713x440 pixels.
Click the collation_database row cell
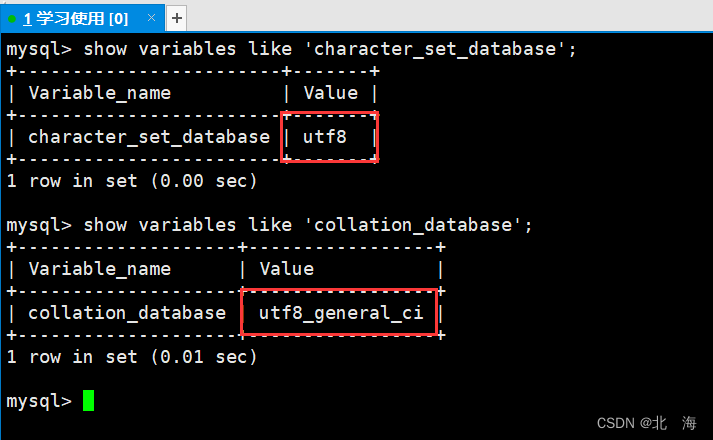tap(127, 313)
